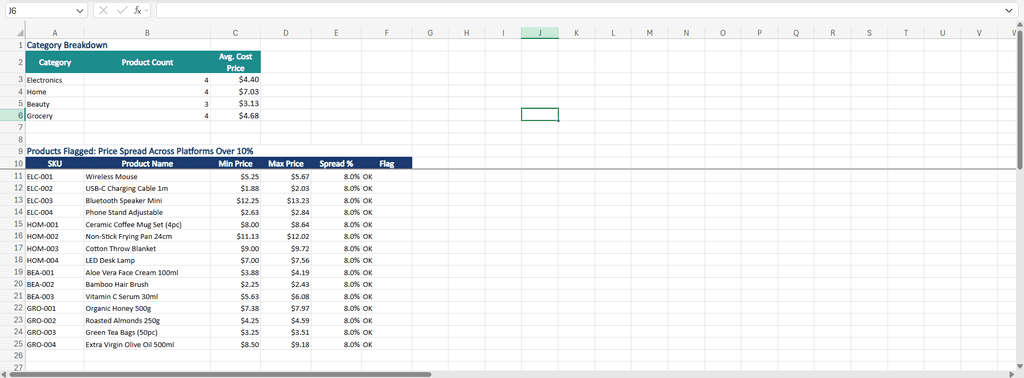Click the 'SKU' header cell
The image size is (1024, 378).
[x=55, y=164]
